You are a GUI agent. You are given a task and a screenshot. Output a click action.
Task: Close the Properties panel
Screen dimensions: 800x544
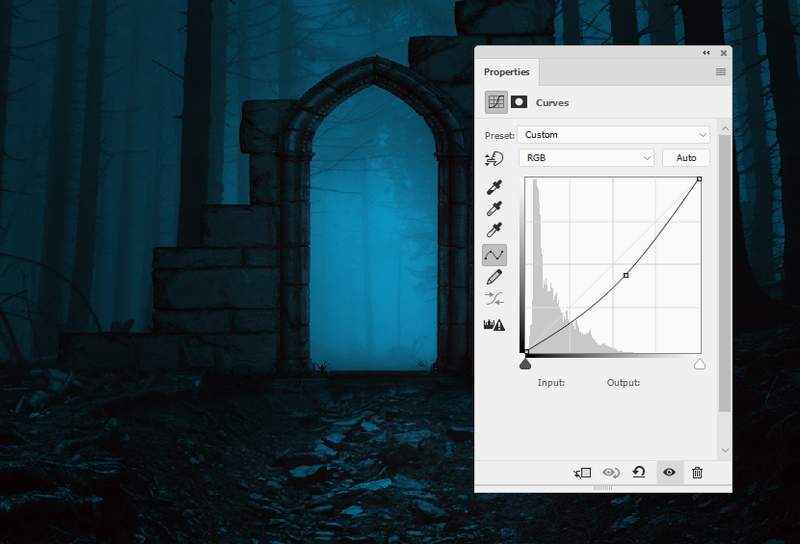pyautogui.click(x=723, y=53)
